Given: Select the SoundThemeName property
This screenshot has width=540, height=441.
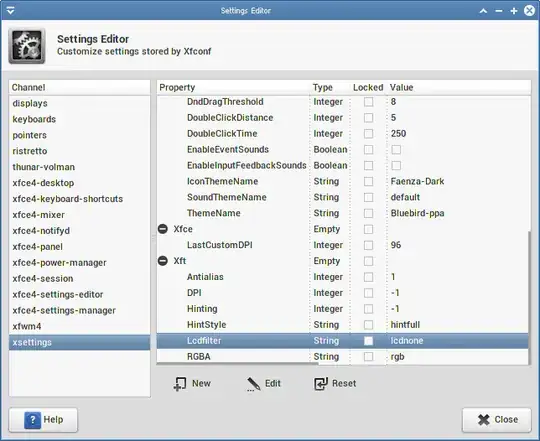Looking at the screenshot, I should click(x=227, y=197).
